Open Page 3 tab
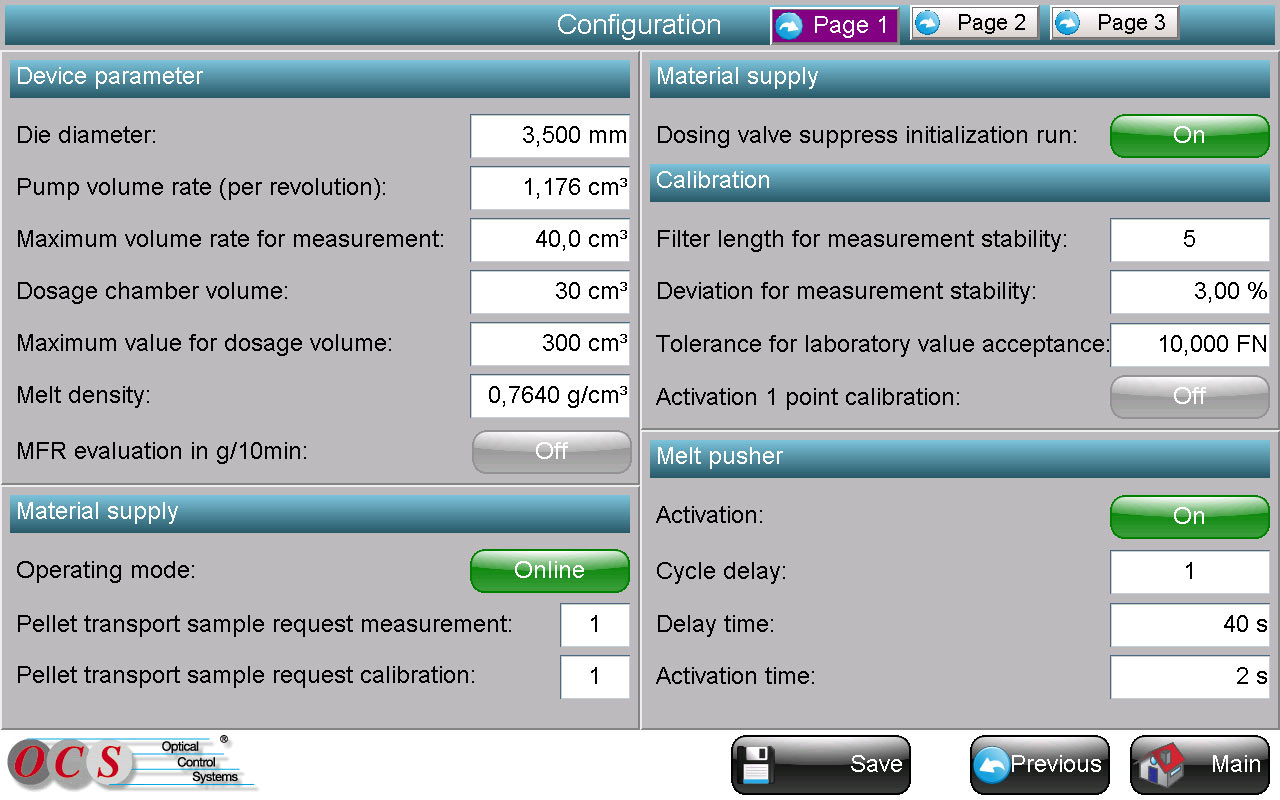This screenshot has height=800, width=1280. [1115, 23]
